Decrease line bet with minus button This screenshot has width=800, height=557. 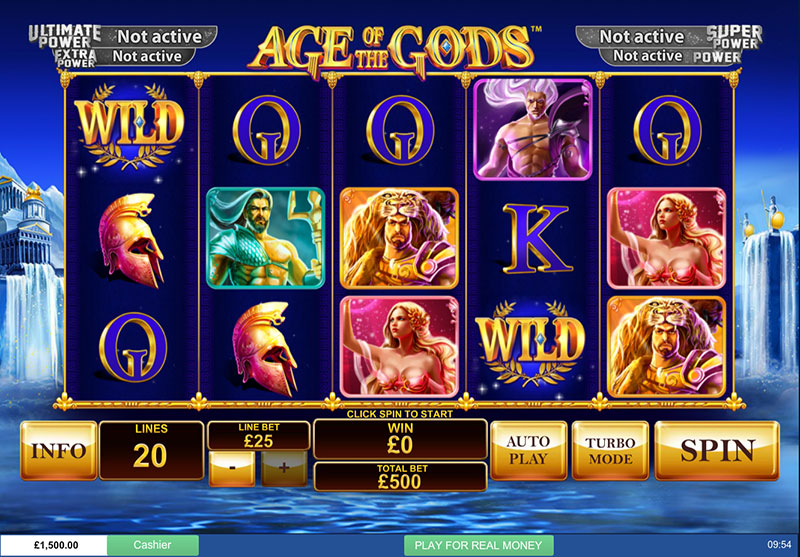tap(232, 468)
